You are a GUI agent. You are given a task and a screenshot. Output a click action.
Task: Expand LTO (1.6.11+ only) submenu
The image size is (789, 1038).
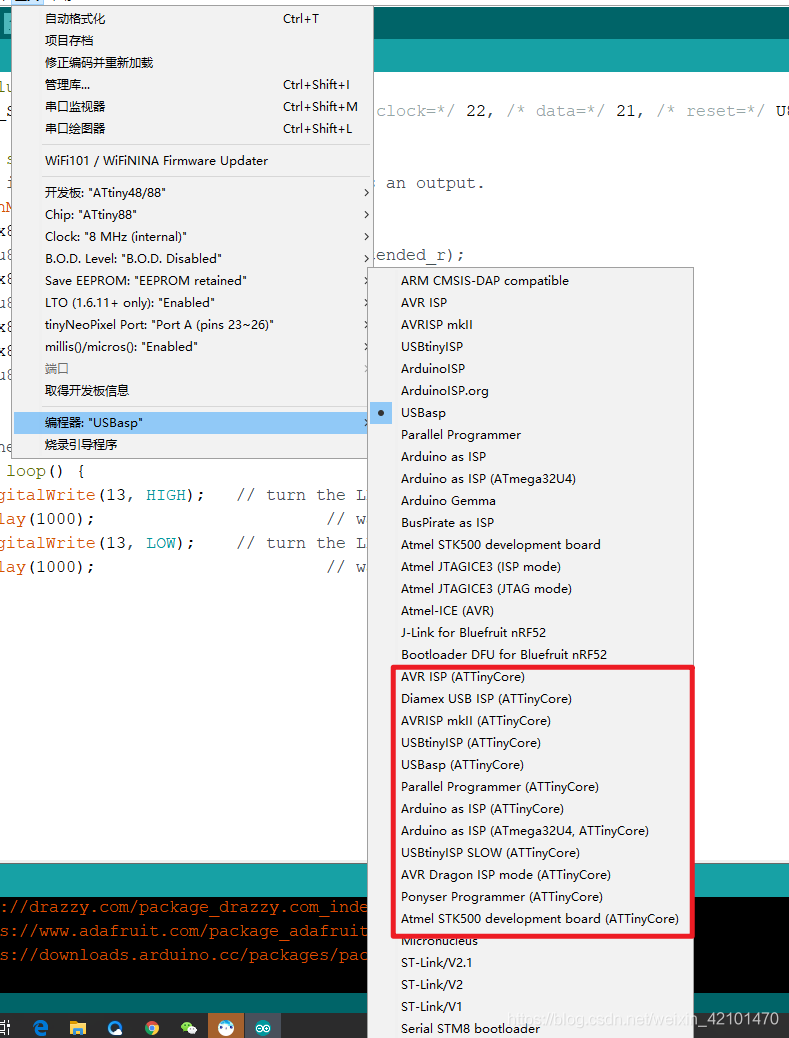(x=191, y=303)
